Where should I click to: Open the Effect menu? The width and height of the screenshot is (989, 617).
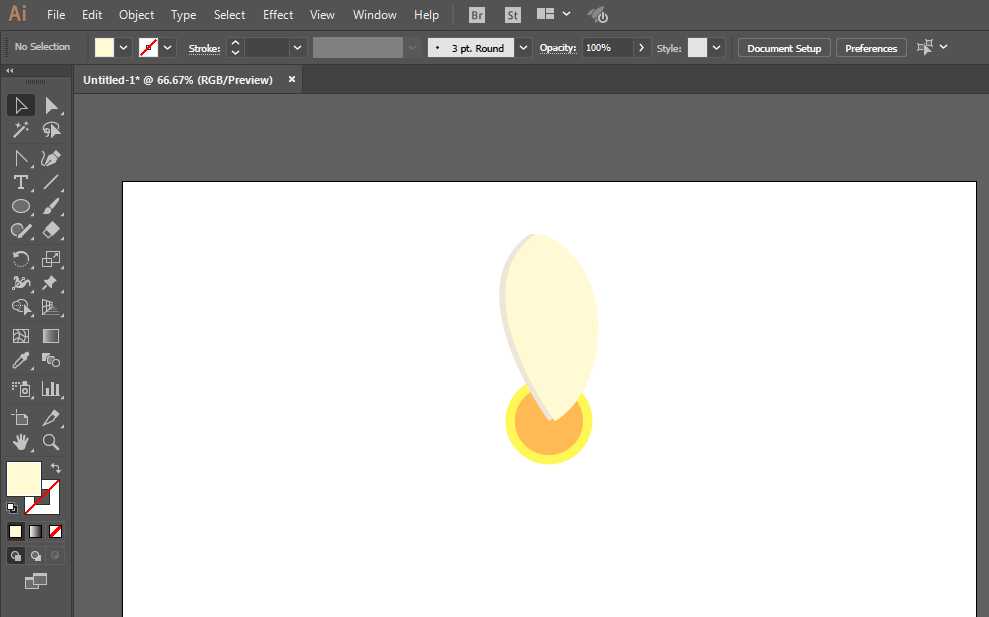point(278,15)
